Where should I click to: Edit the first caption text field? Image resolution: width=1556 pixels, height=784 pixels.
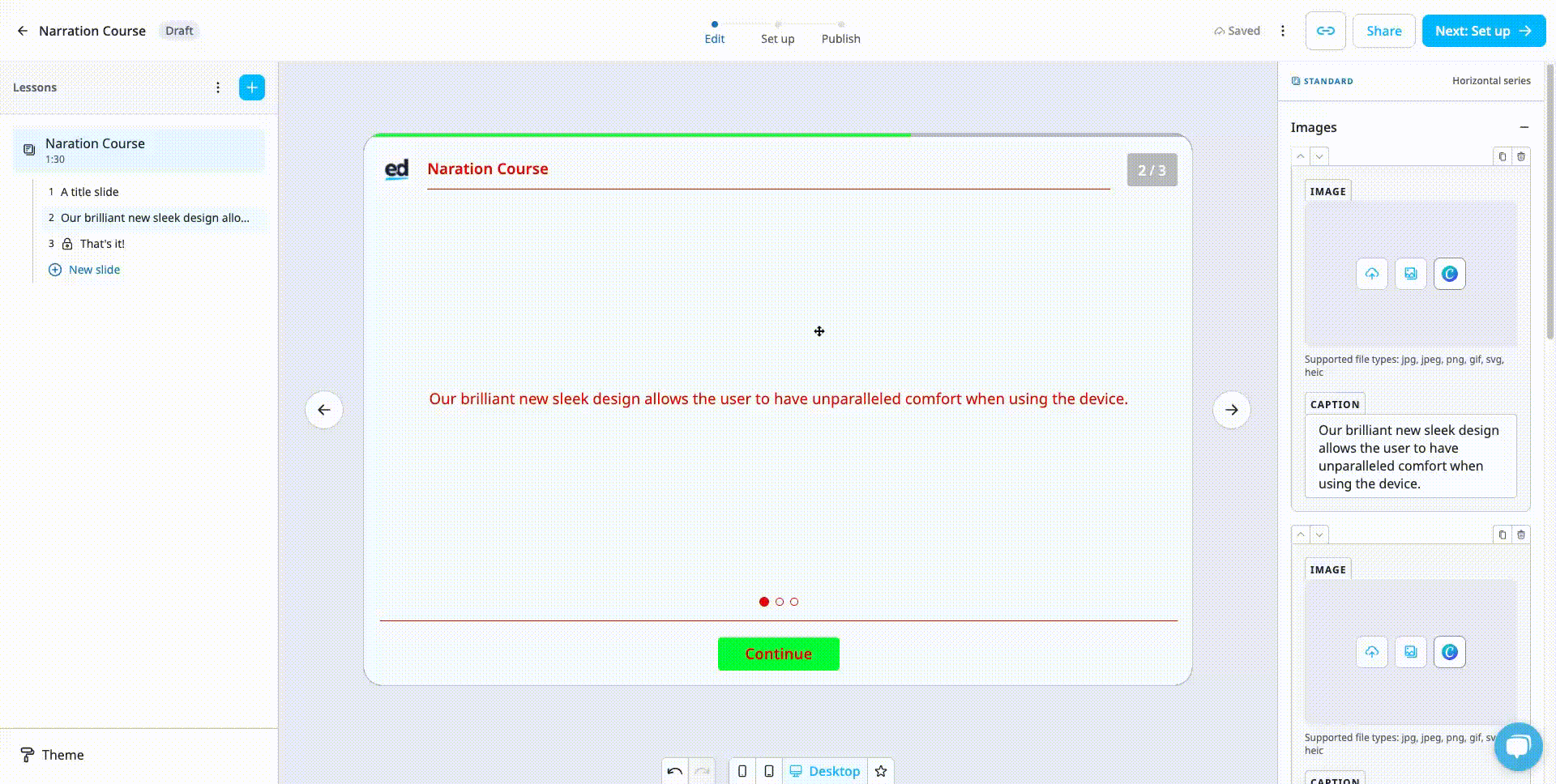click(1409, 457)
